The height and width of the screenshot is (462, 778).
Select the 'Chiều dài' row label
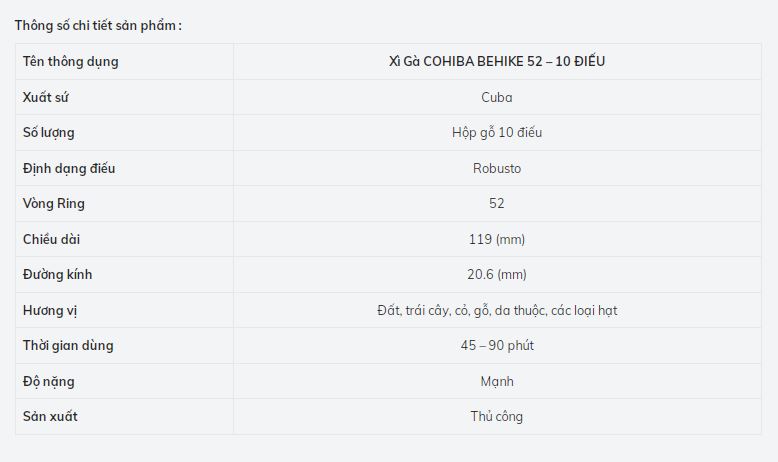(x=51, y=239)
